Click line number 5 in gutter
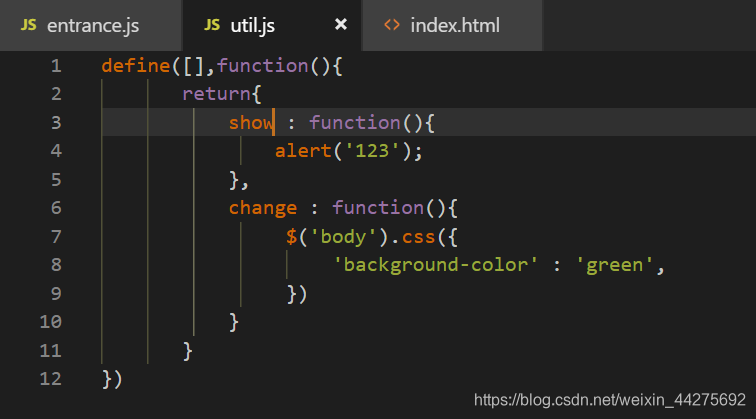The height and width of the screenshot is (419, 756). (x=56, y=179)
